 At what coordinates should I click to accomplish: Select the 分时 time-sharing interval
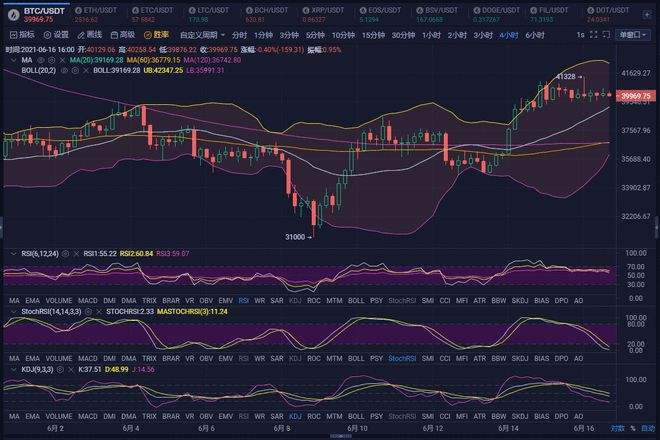239,35
